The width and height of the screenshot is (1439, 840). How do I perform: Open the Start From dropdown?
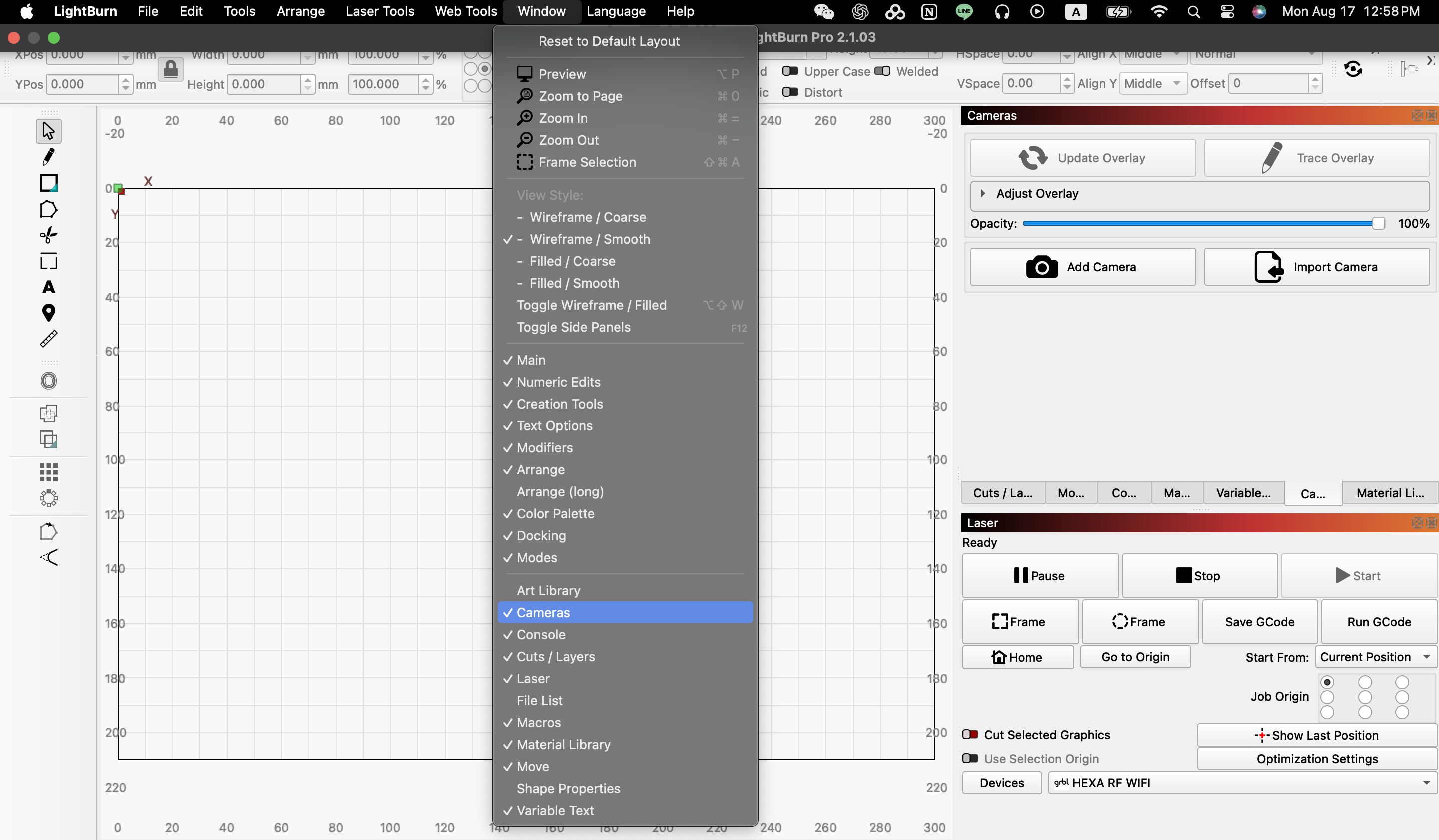pyautogui.click(x=1376, y=657)
